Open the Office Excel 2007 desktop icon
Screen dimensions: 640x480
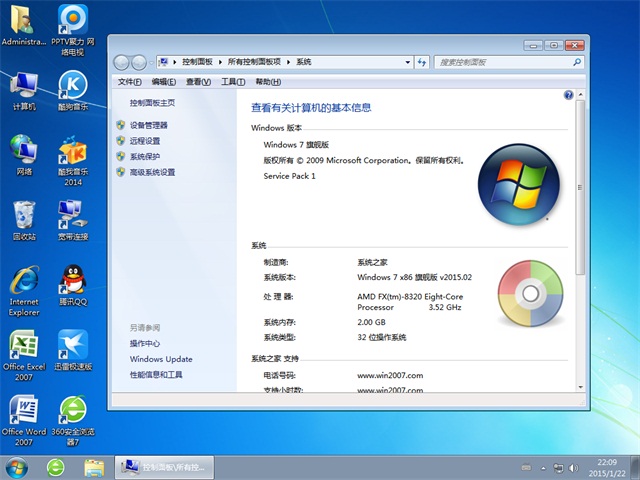(x=23, y=350)
